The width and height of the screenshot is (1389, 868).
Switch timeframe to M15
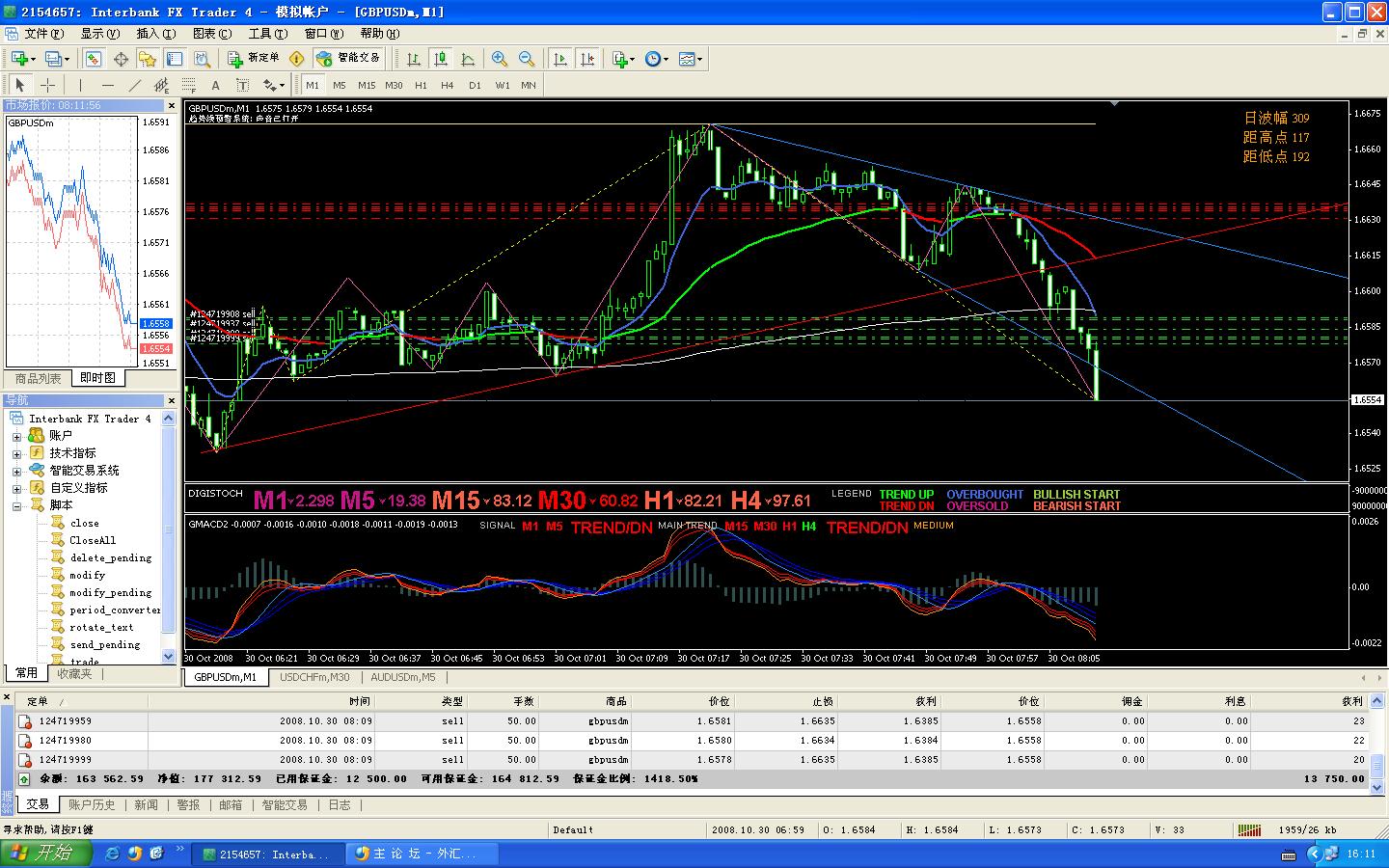(x=367, y=85)
